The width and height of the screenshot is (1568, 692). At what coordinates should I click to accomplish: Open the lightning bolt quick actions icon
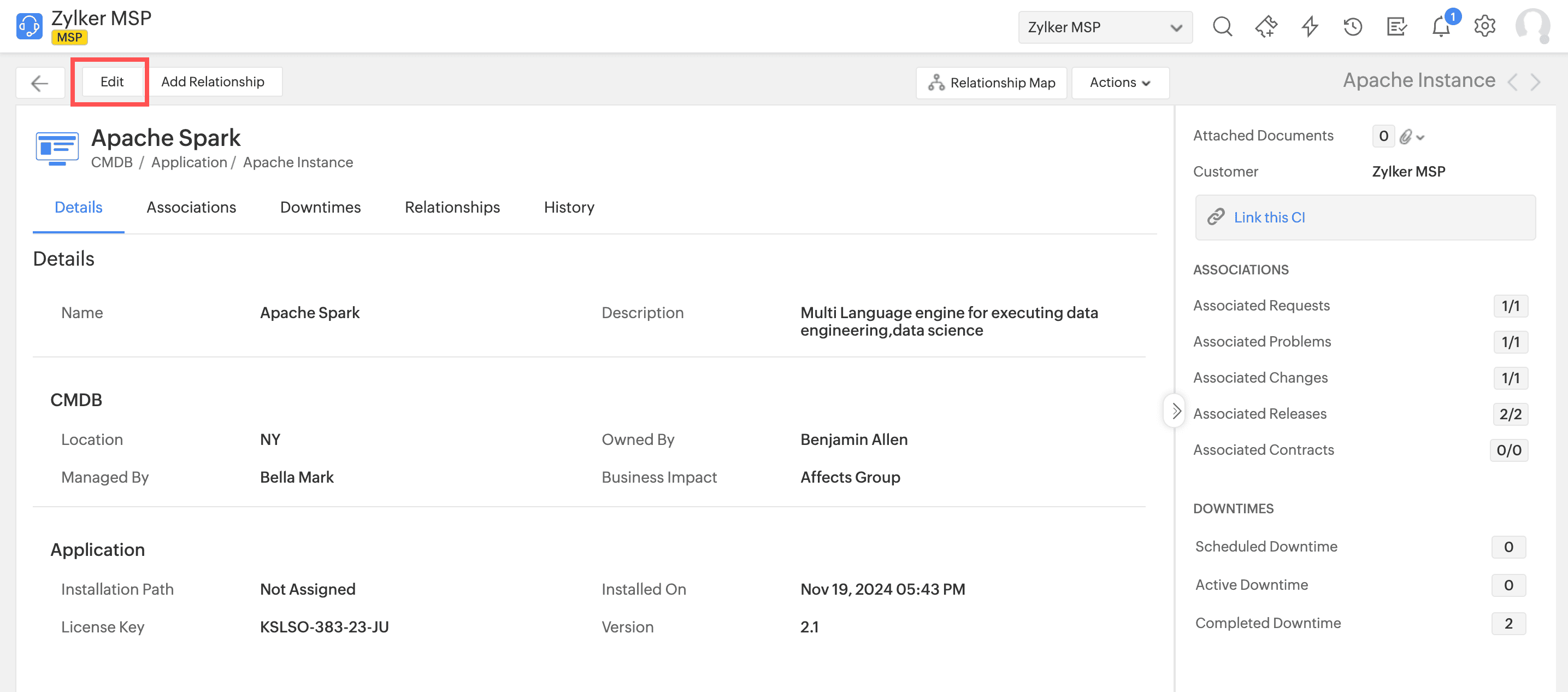click(x=1309, y=27)
